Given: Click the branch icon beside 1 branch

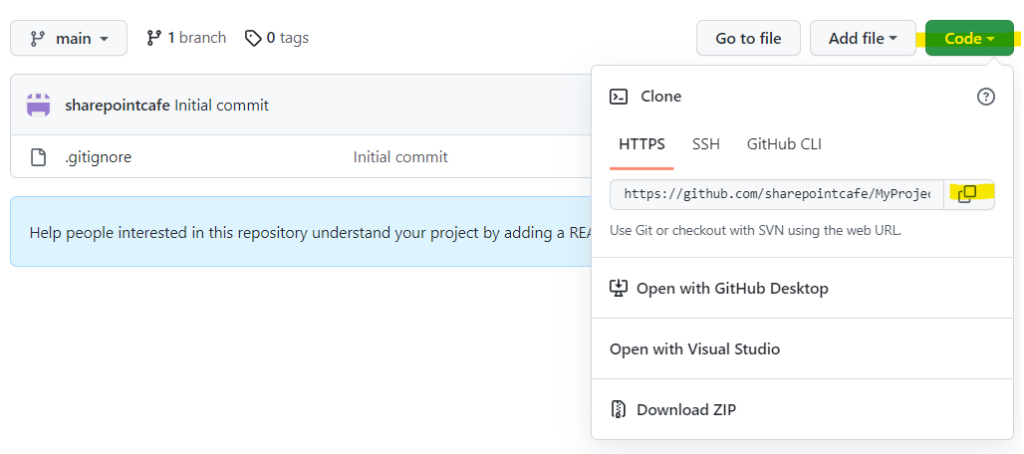Looking at the screenshot, I should tap(154, 38).
